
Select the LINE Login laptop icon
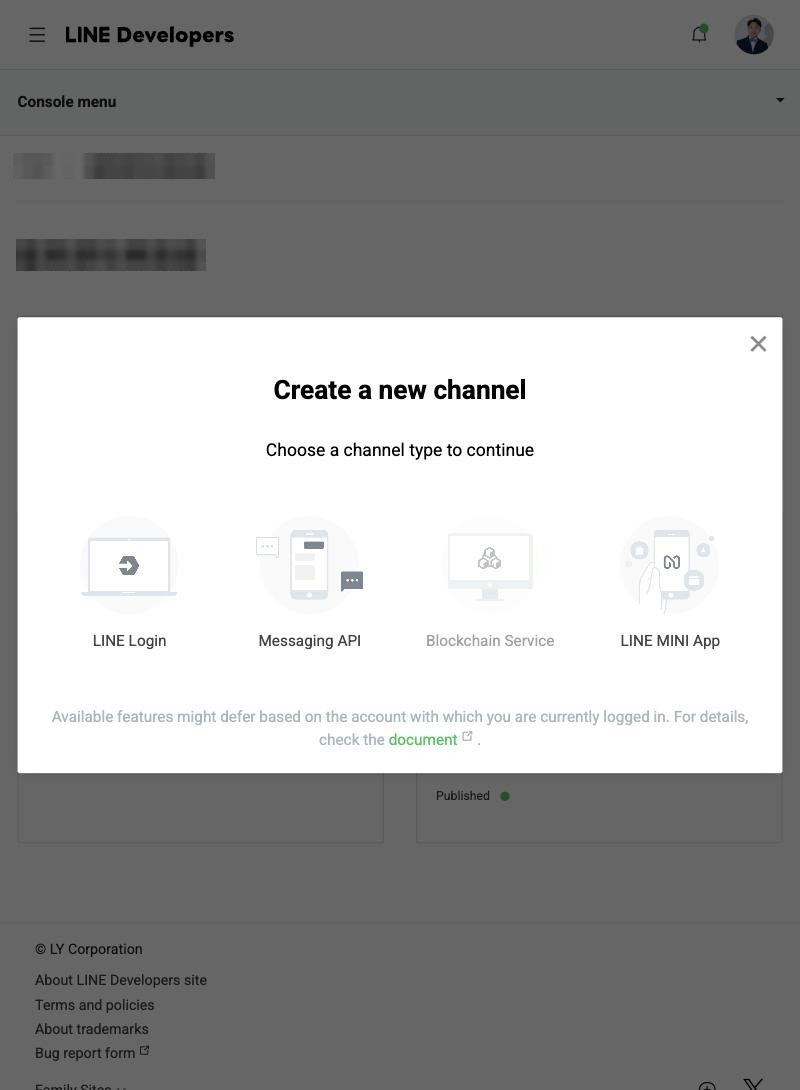tap(129, 564)
